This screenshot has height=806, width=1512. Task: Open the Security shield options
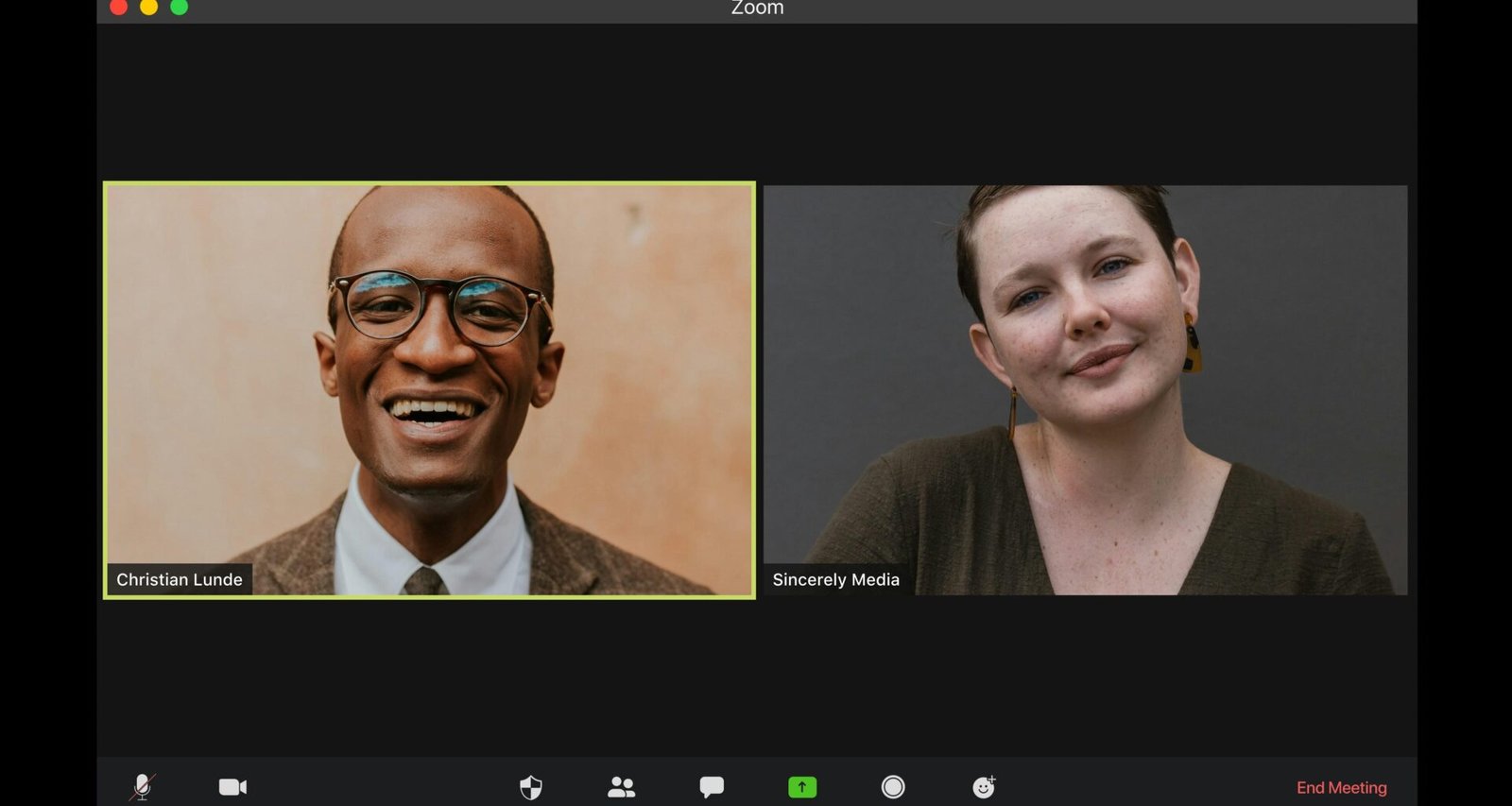(x=531, y=787)
